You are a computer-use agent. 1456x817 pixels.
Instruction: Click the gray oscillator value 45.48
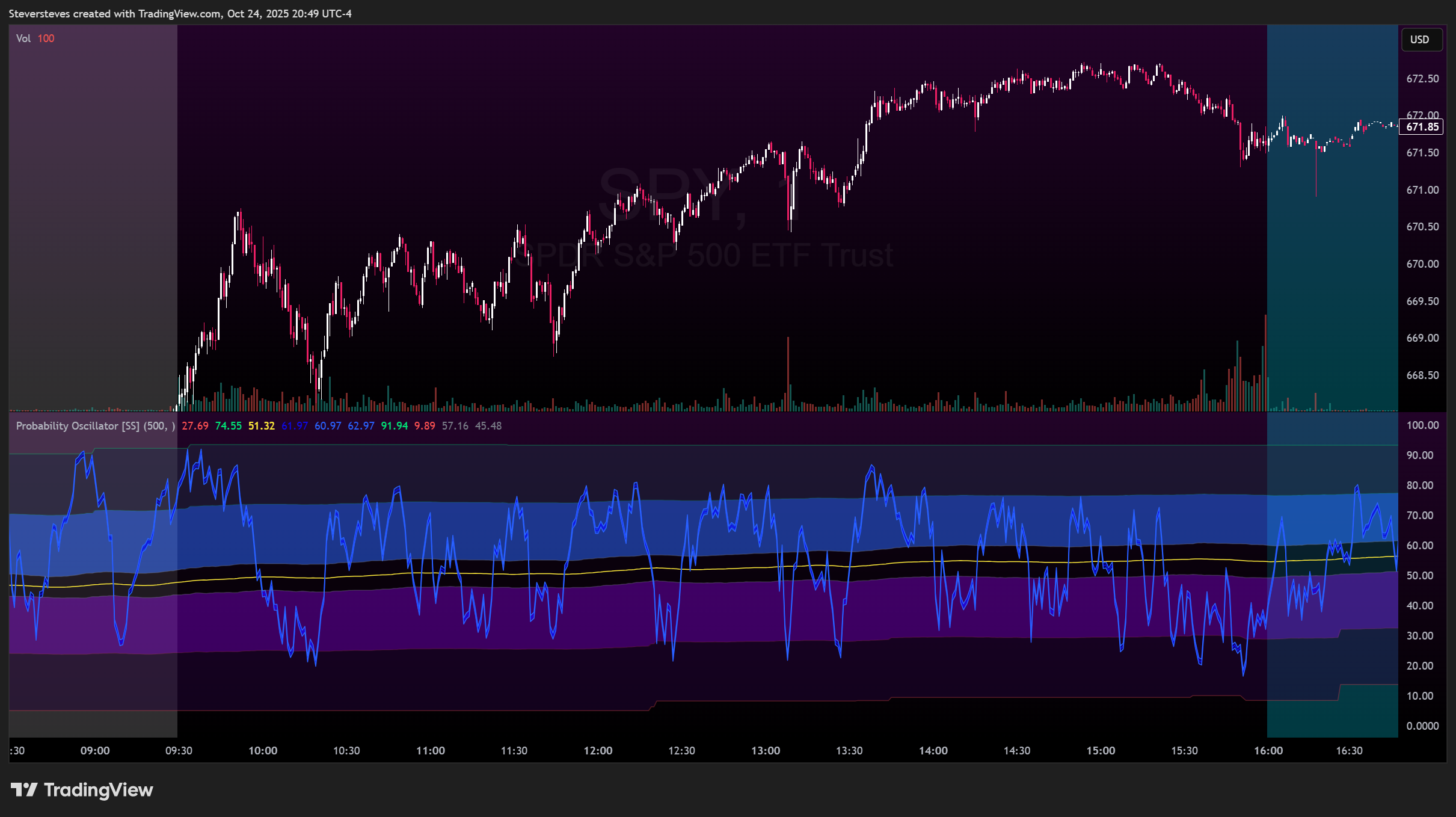(x=488, y=426)
